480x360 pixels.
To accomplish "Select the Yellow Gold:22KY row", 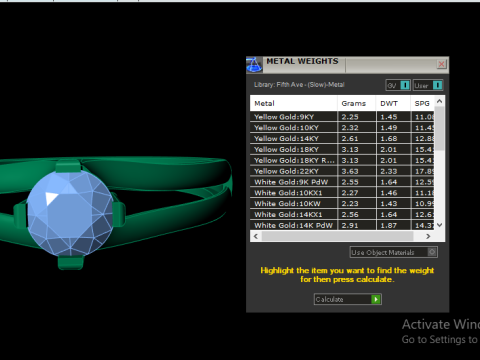I will (342, 171).
